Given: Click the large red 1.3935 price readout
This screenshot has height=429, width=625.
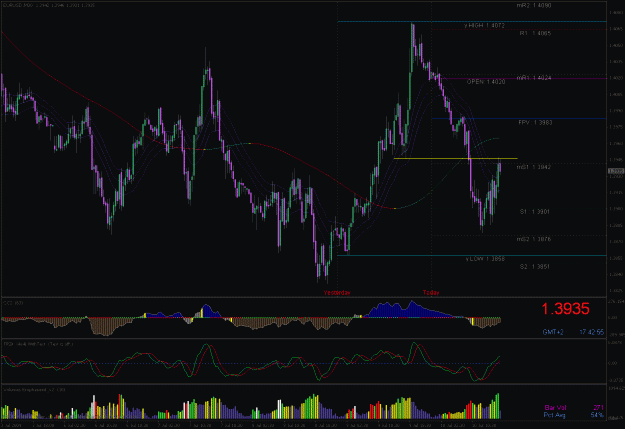Looking at the screenshot, I should [x=565, y=309].
